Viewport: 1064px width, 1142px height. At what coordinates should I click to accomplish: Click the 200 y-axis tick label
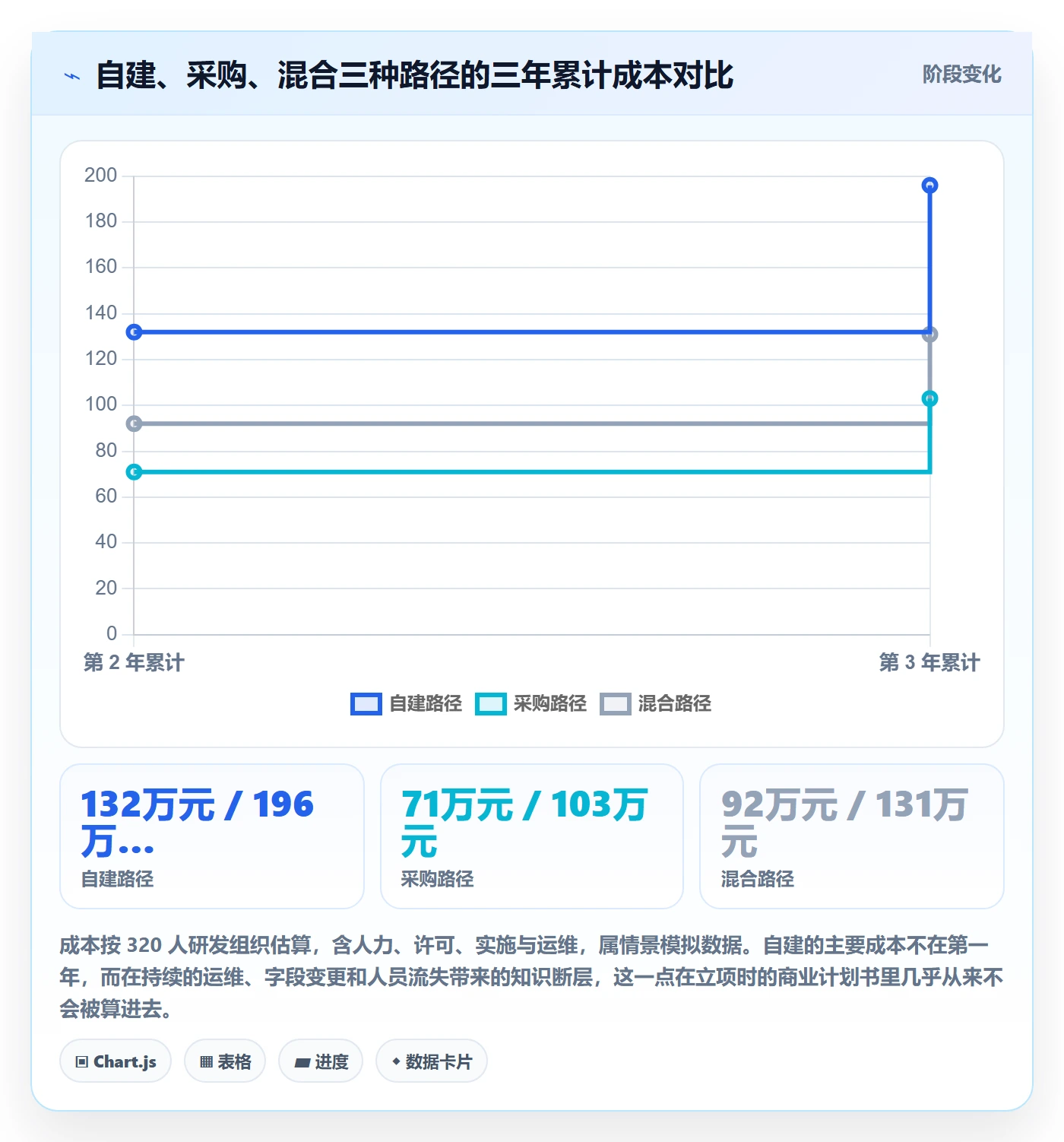101,176
